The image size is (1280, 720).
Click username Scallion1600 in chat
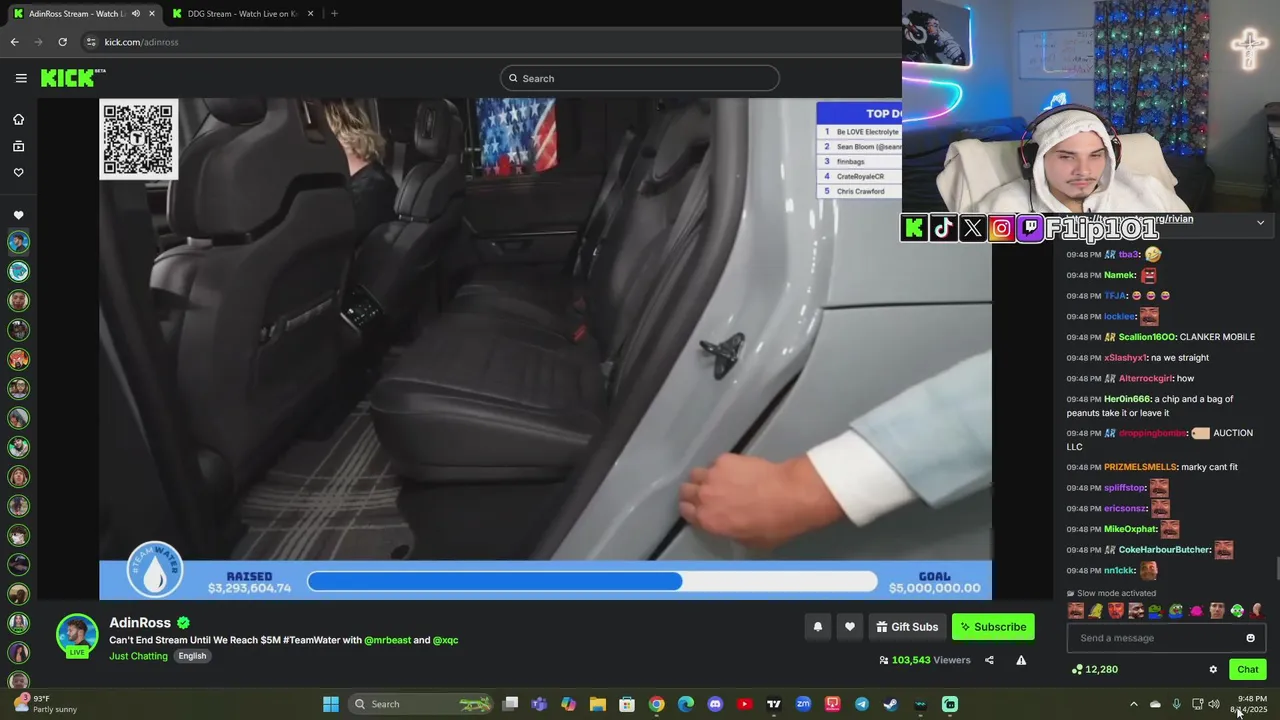click(x=1146, y=337)
